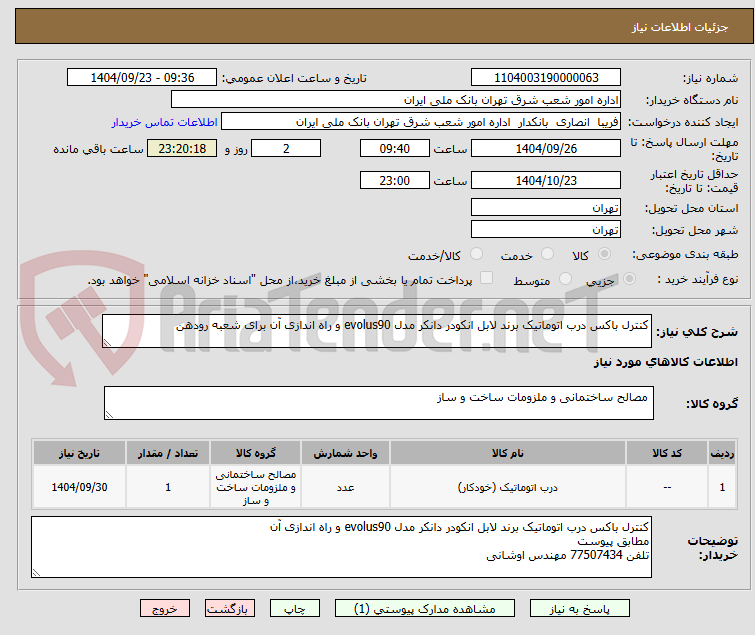The width and height of the screenshot is (755, 635).
Task: Select the جزیی purchase type radio
Action: (629, 279)
